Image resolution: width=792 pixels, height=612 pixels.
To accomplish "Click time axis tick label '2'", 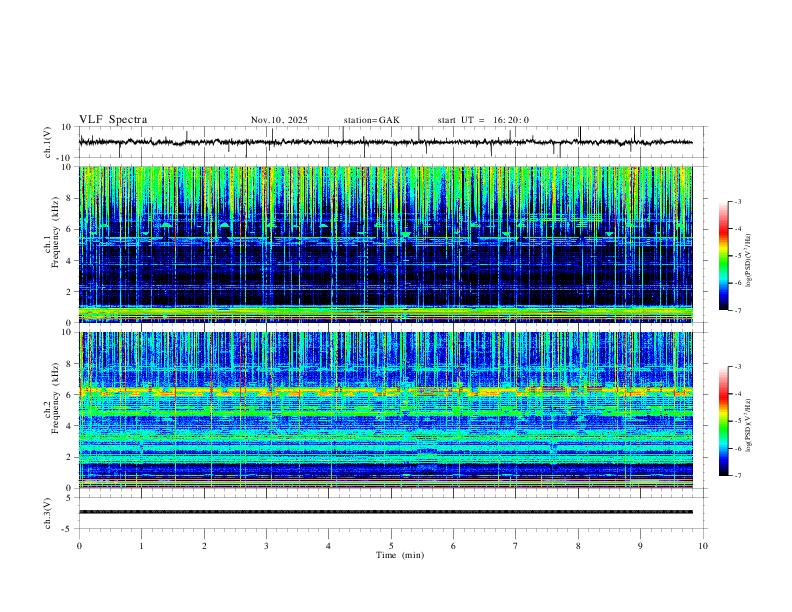I will 204,546.
